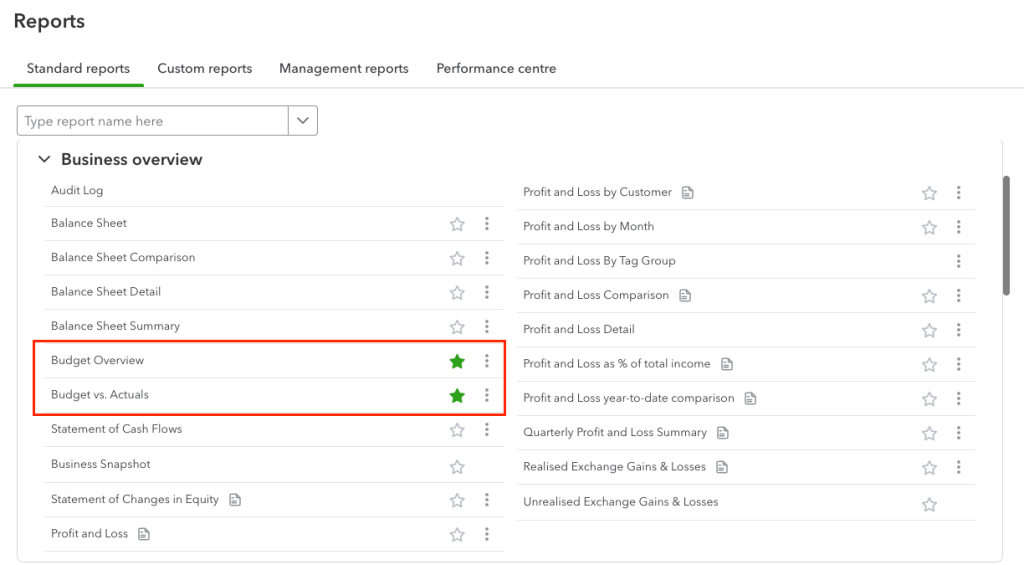Viewport: 1024px width, 565px height.
Task: Star Profit and Loss Comparison report
Action: [x=929, y=296]
